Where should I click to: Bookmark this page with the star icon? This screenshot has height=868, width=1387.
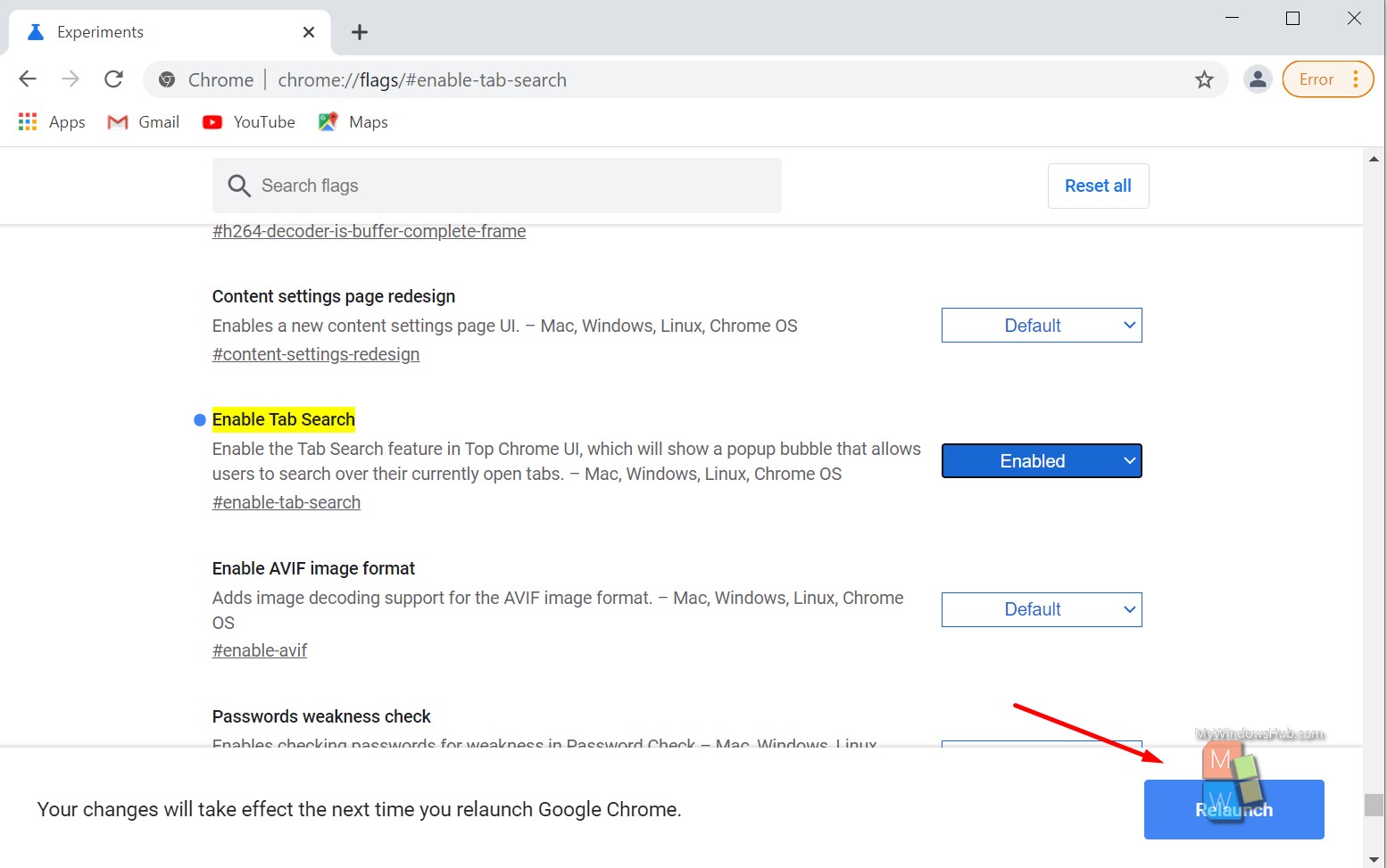(x=1204, y=79)
